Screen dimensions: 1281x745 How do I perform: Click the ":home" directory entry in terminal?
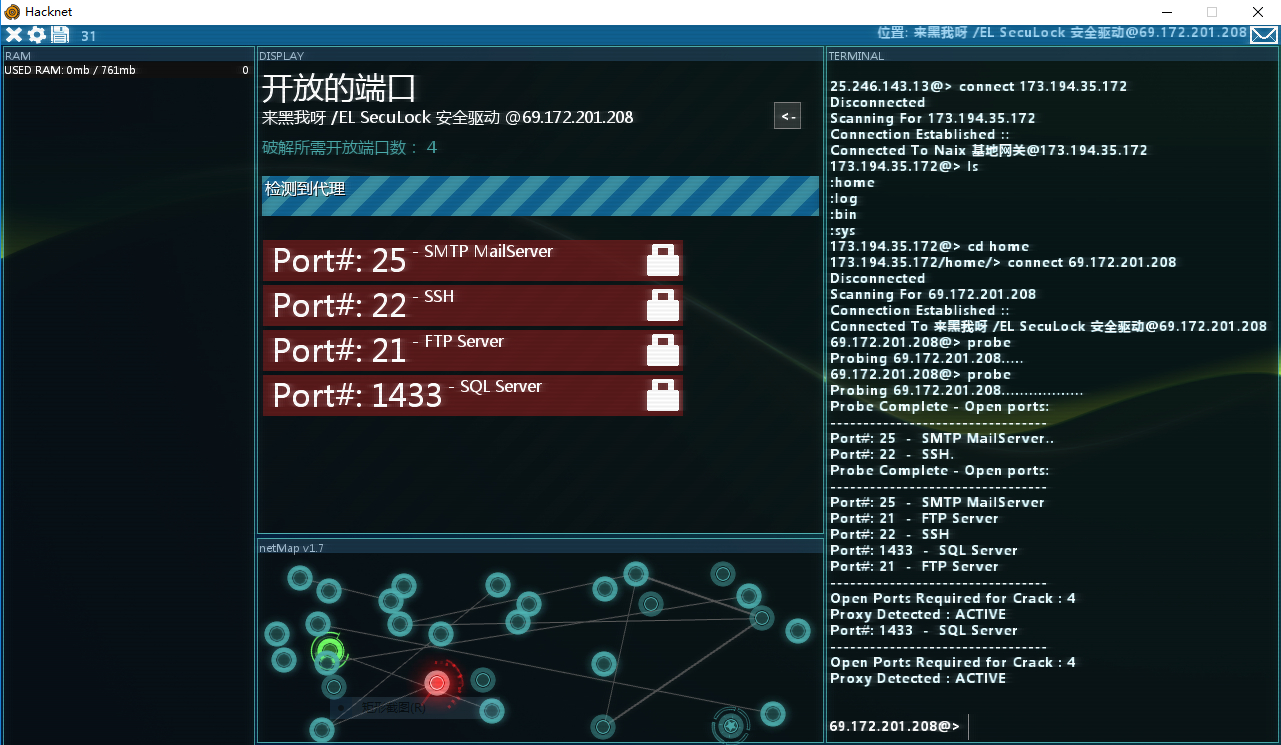pyautogui.click(x=852, y=182)
